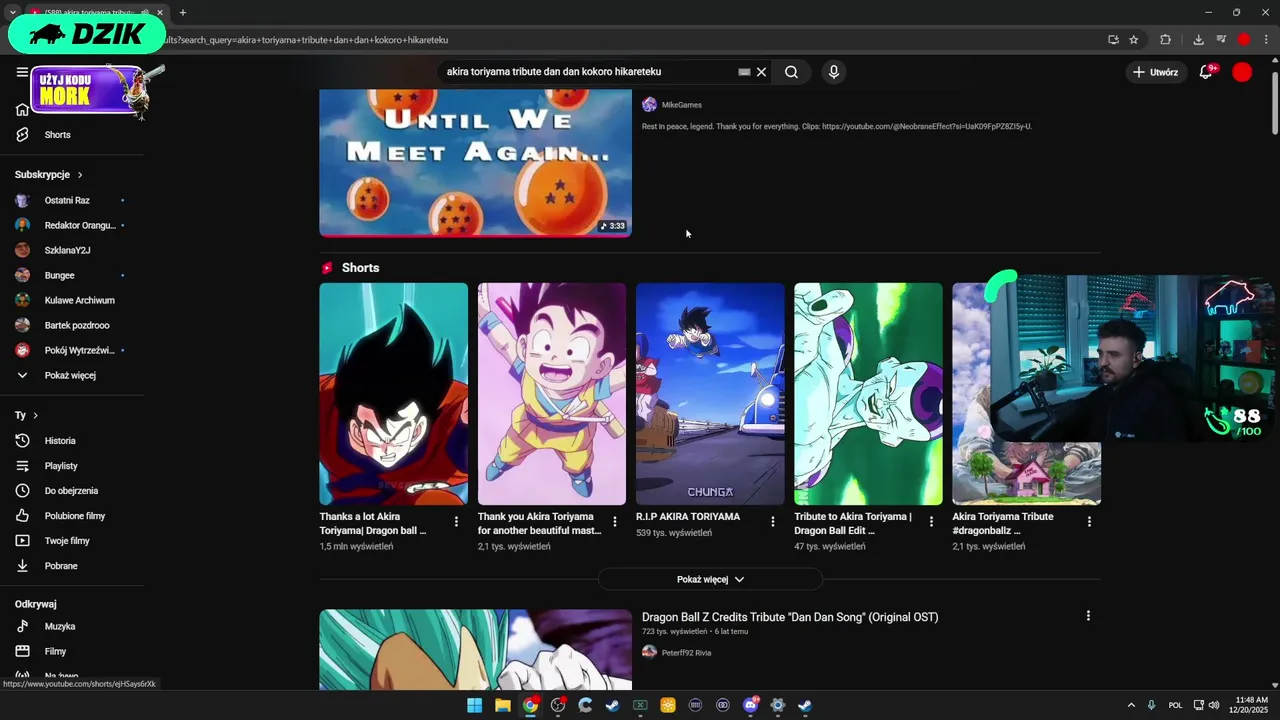Open the YouTube hamburger guide menu
Image resolution: width=1280 pixels, height=720 pixels.
[x=22, y=72]
